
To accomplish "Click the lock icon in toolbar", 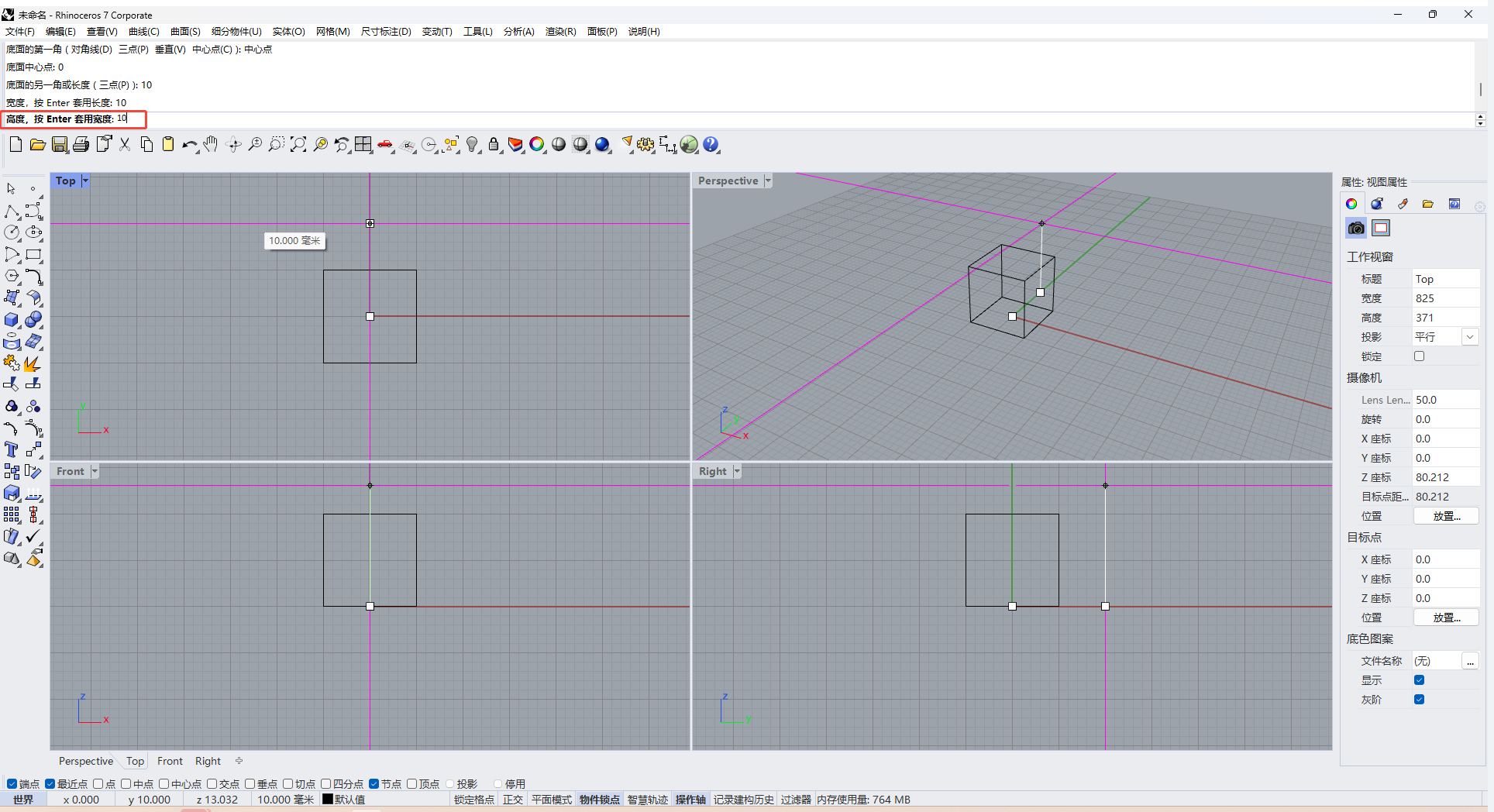I will click(494, 144).
